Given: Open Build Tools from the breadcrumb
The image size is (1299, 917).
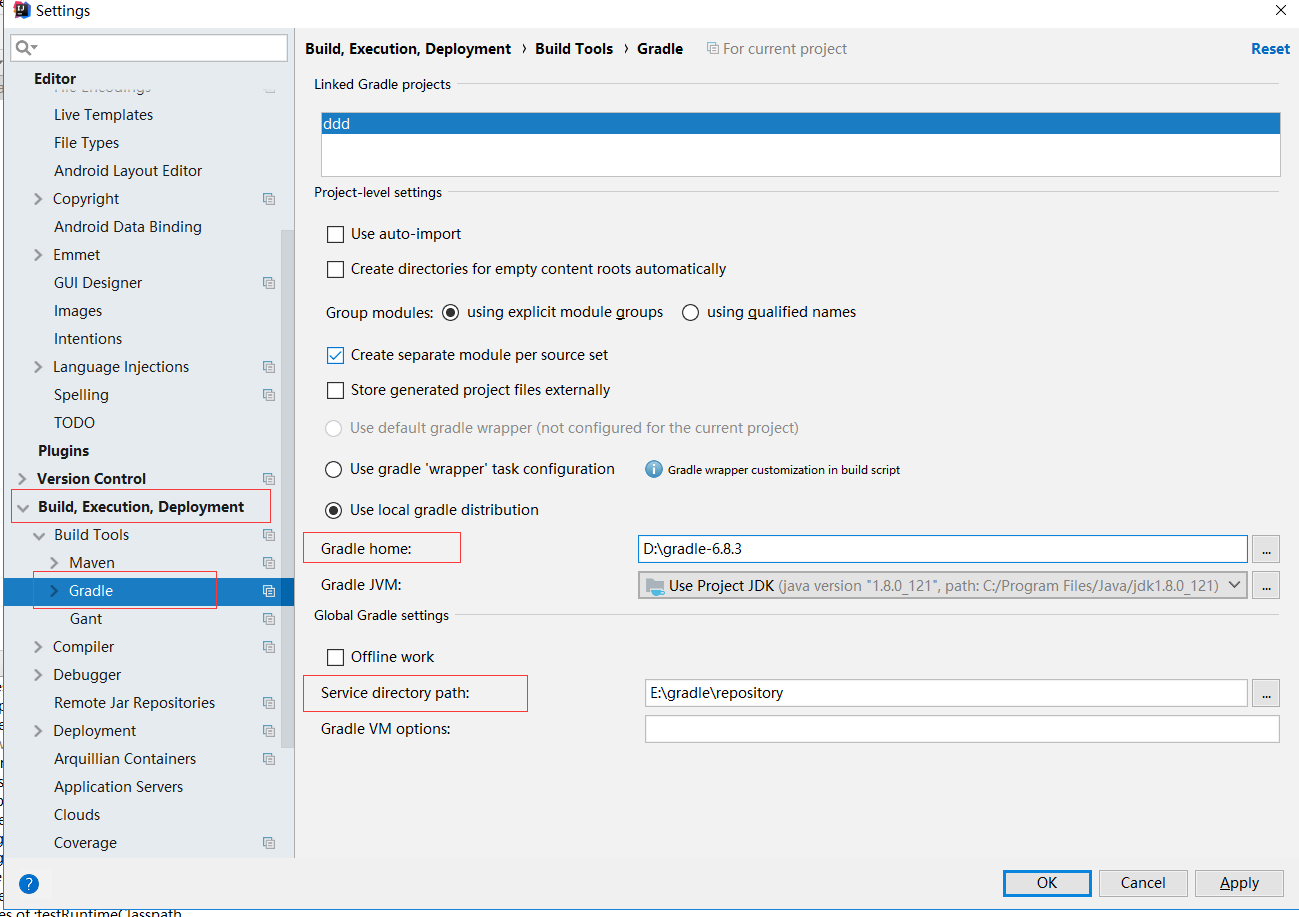Looking at the screenshot, I should pos(574,48).
